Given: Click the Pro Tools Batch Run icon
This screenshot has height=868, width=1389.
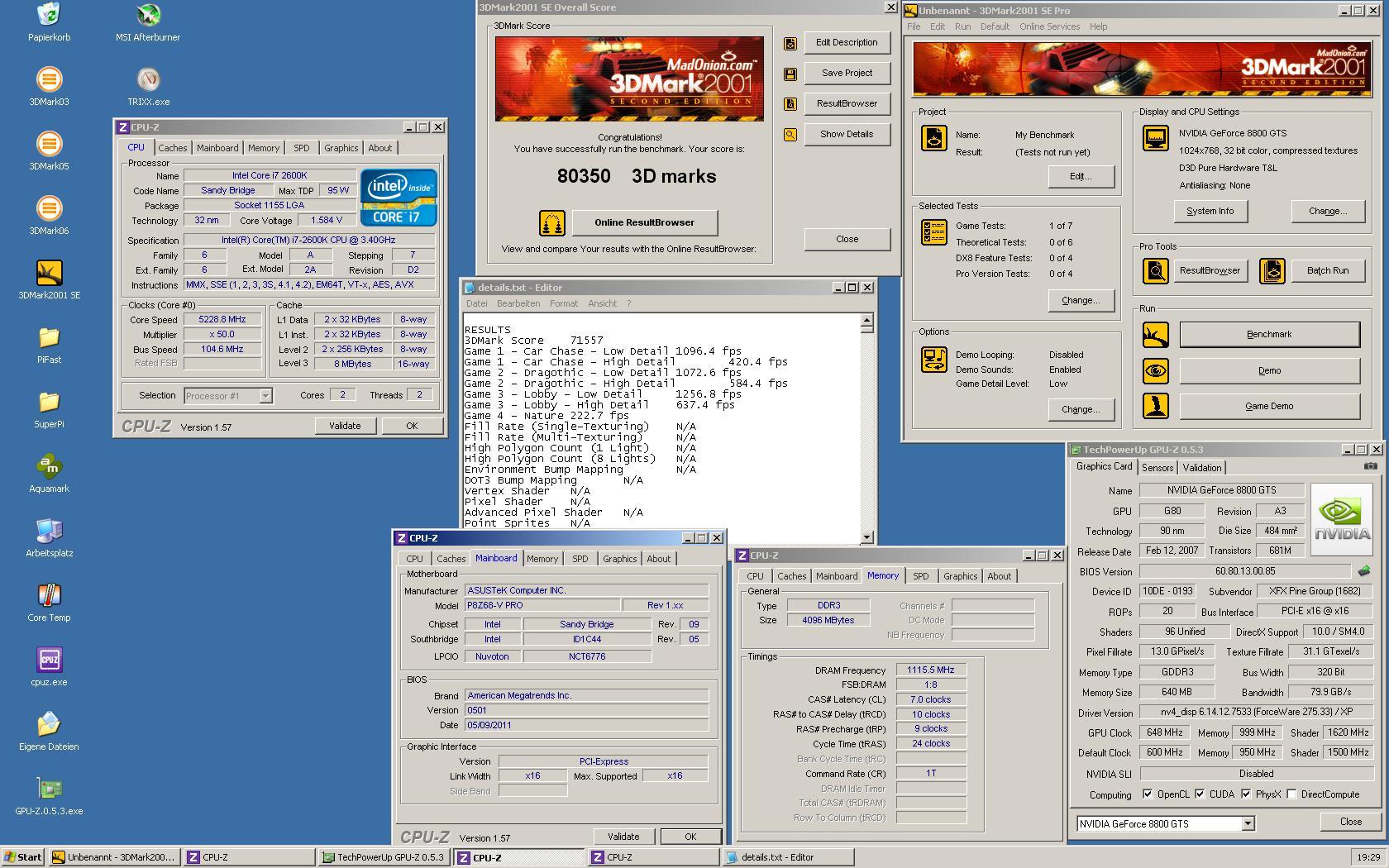Looking at the screenshot, I should 1272,271.
